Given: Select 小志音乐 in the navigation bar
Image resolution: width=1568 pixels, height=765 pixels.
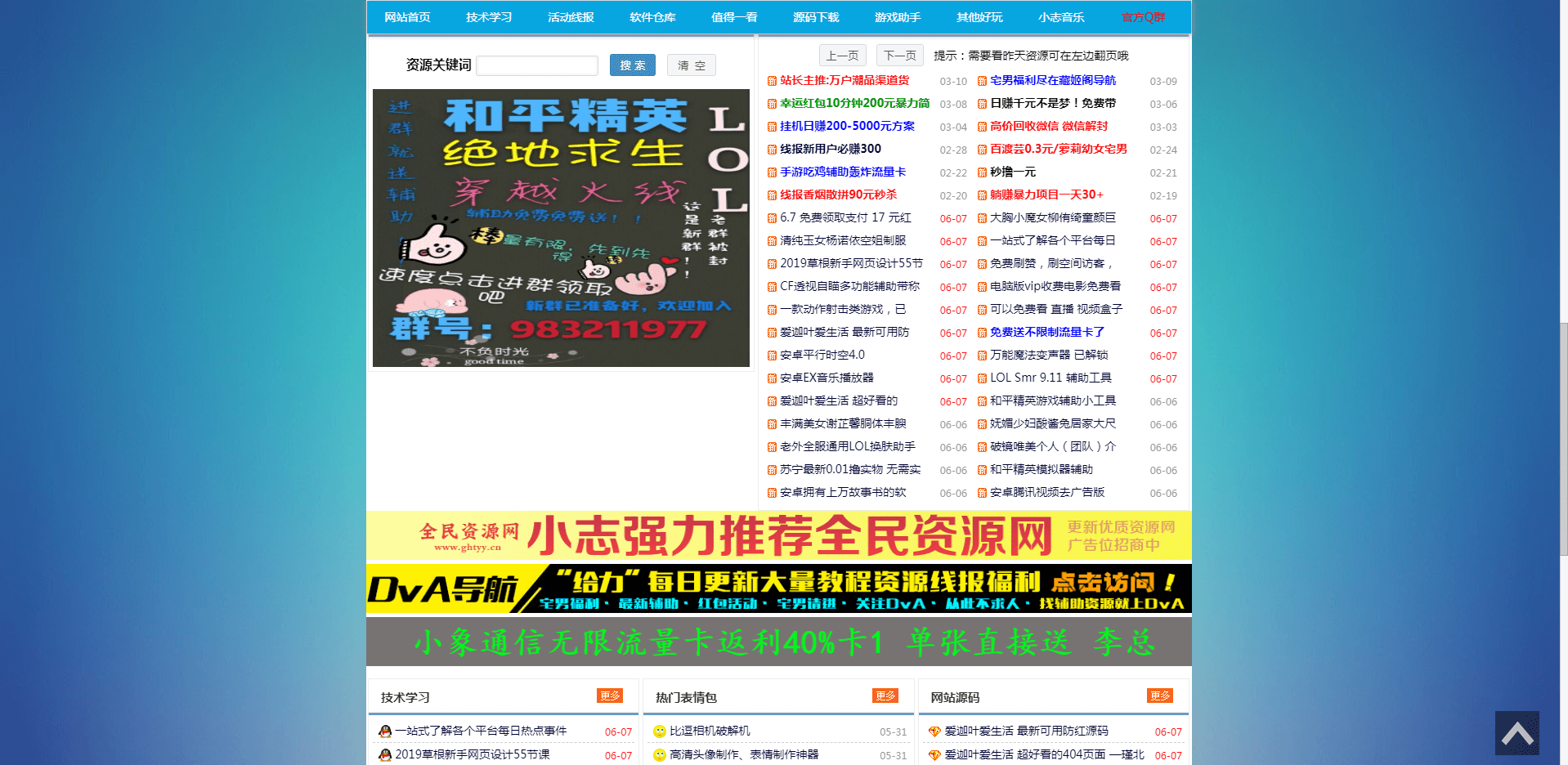Looking at the screenshot, I should pyautogui.click(x=1060, y=16).
